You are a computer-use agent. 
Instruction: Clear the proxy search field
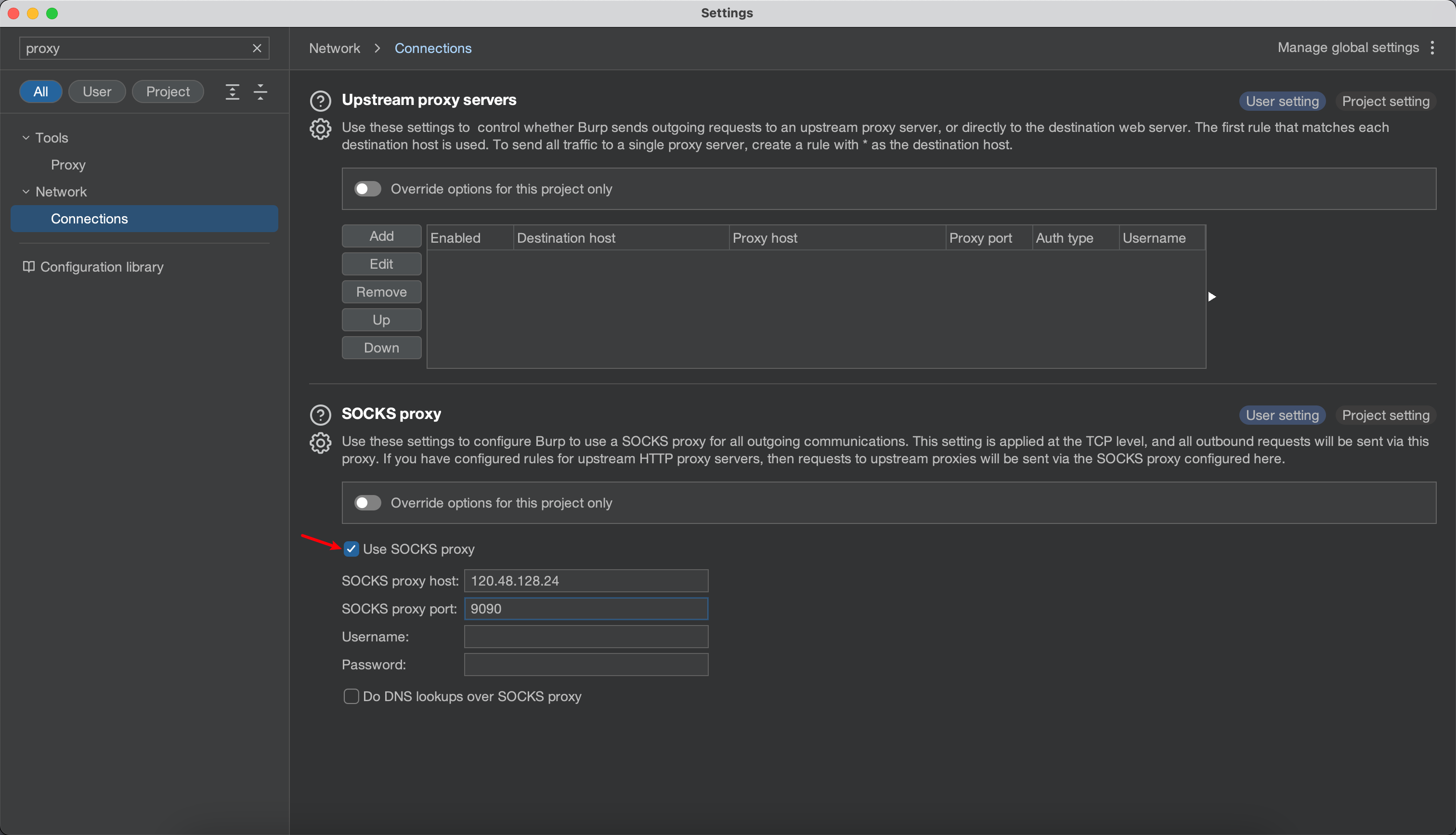[257, 48]
